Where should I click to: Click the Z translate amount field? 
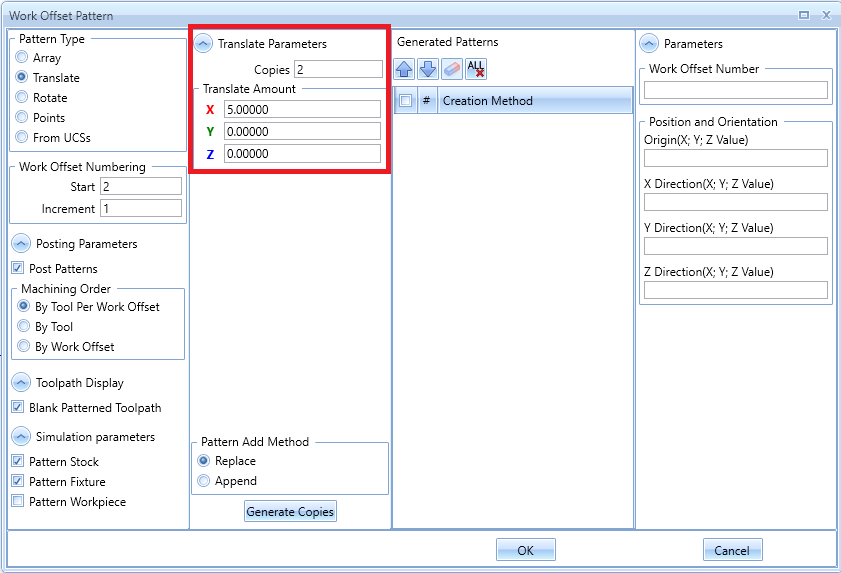(303, 153)
